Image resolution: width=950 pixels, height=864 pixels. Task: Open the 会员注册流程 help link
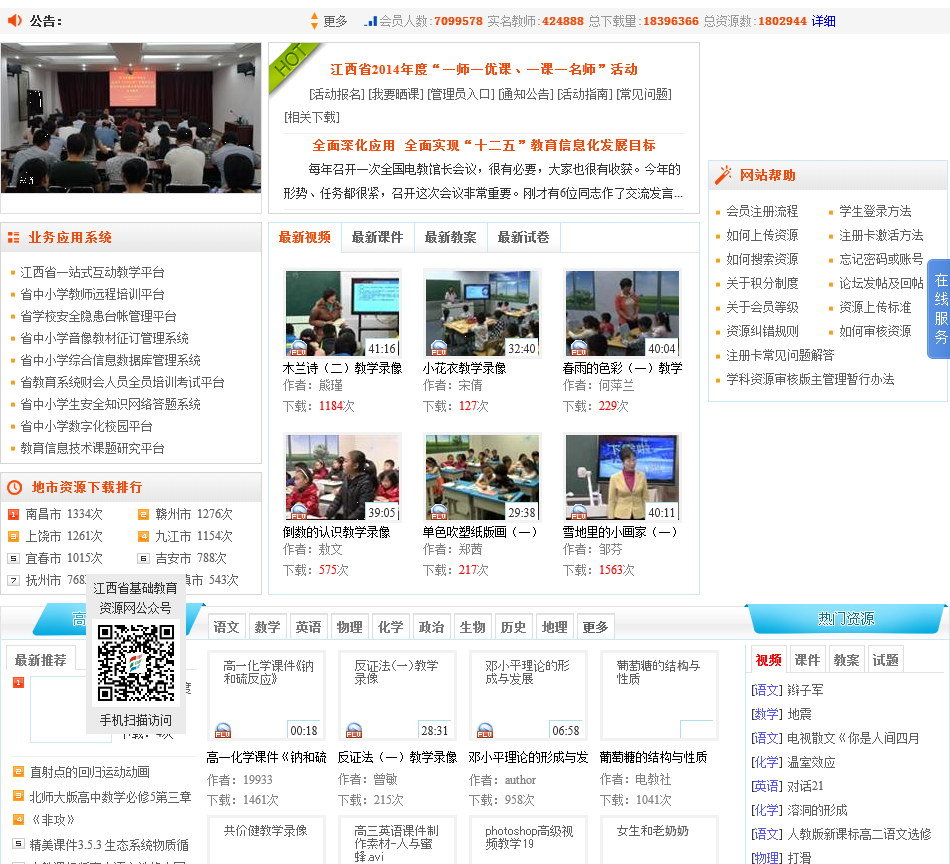pos(762,211)
